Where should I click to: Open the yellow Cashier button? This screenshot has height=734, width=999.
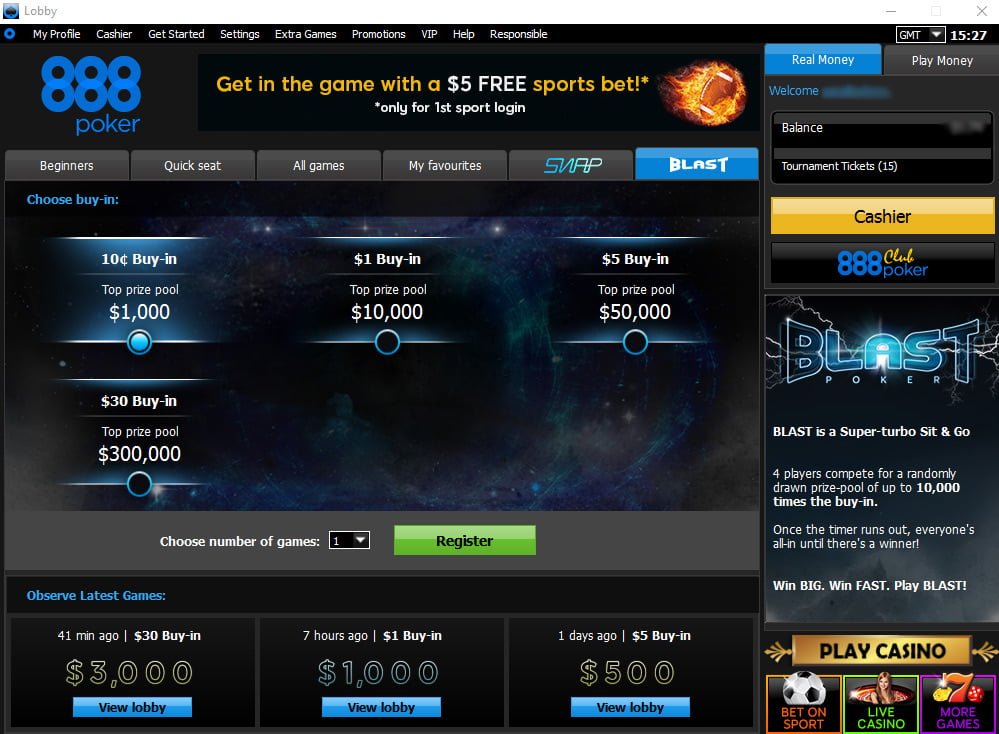point(882,216)
